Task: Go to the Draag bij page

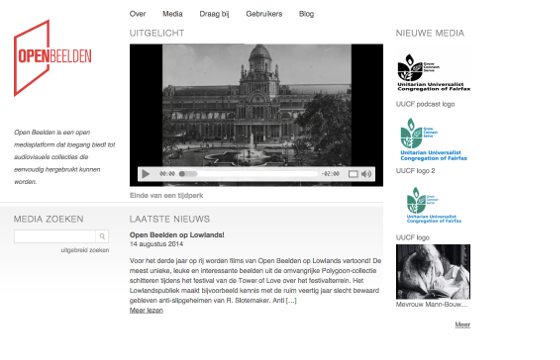Action: point(214,14)
